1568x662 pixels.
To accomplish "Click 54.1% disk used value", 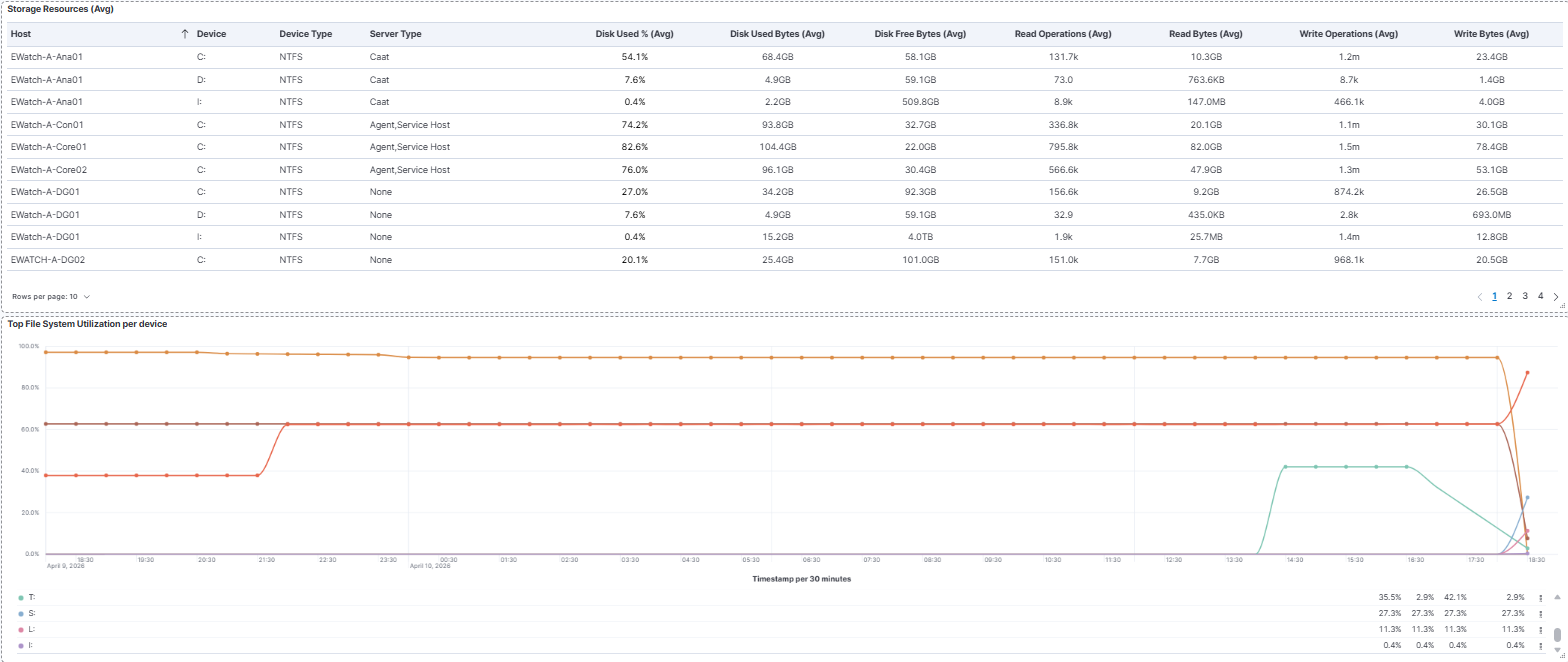I will pos(634,57).
